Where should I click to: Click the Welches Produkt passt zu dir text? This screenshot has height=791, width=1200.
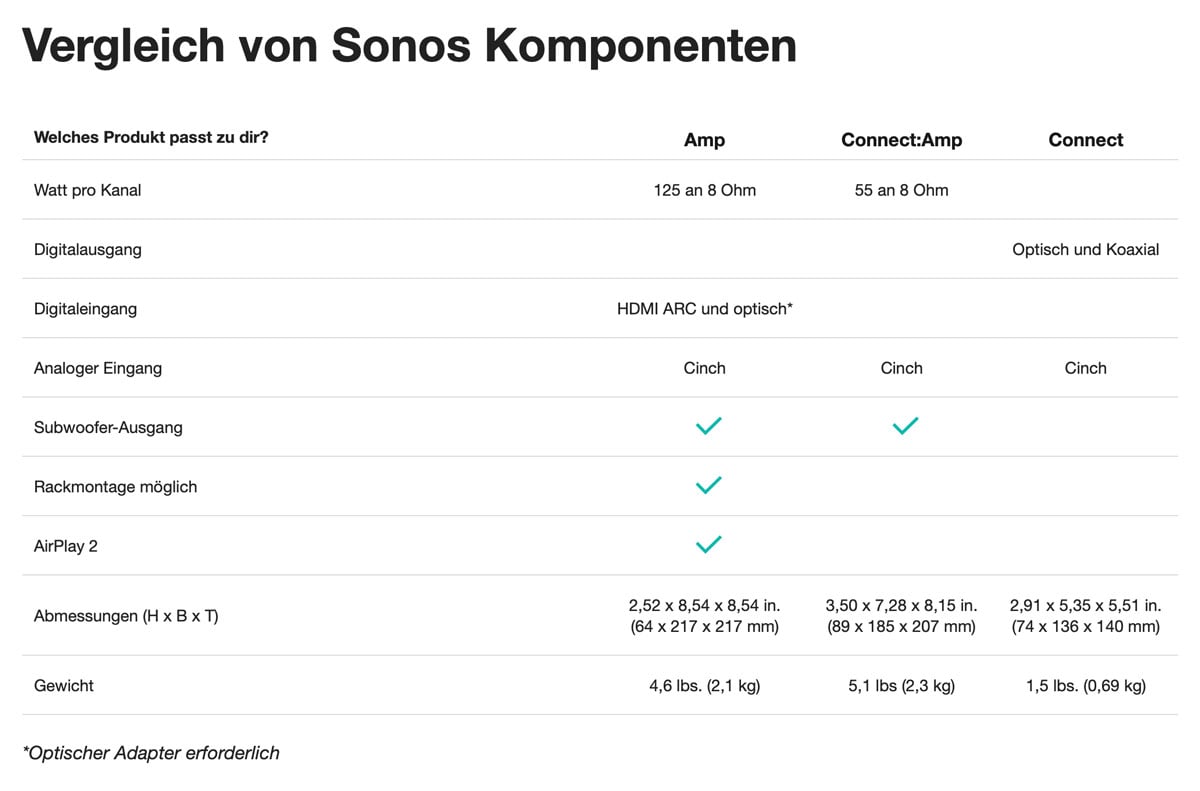click(151, 138)
